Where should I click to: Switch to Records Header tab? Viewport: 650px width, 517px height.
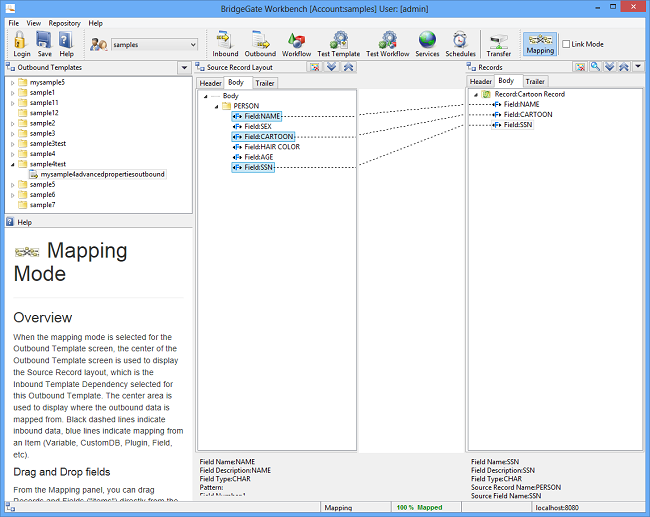[x=480, y=82]
